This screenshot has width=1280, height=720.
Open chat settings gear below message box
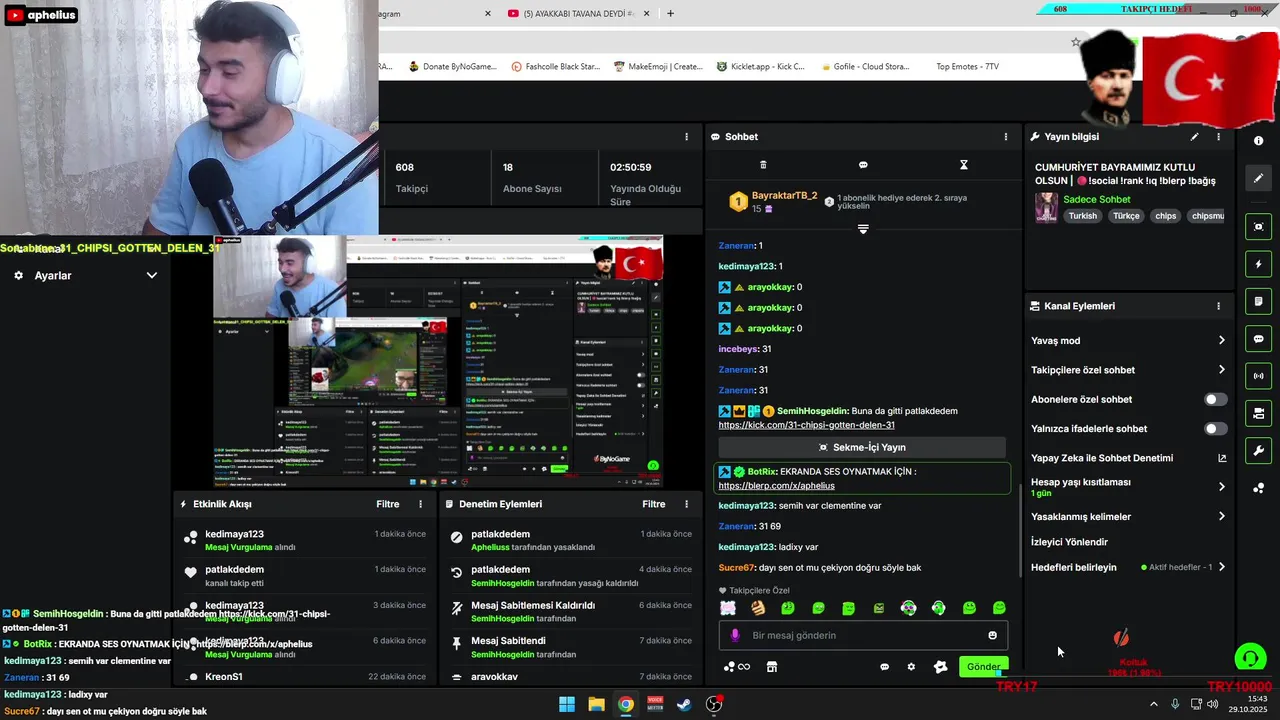911,667
